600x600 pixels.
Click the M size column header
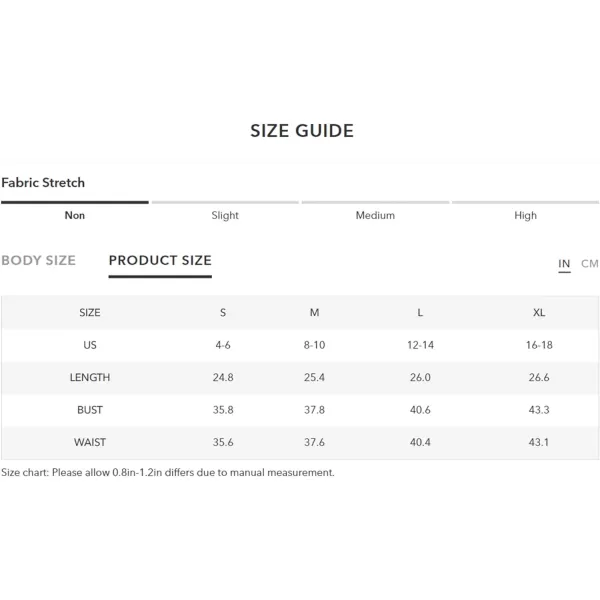pos(314,313)
